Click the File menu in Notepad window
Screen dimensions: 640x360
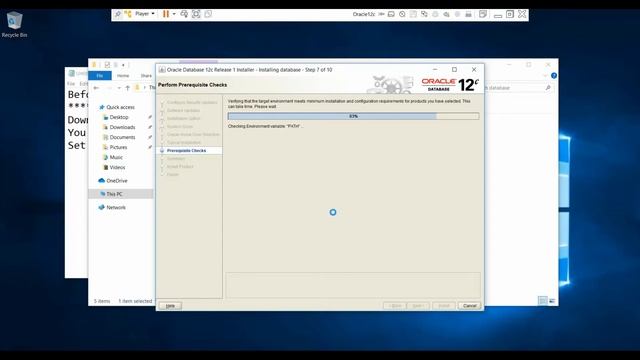tap(71, 83)
